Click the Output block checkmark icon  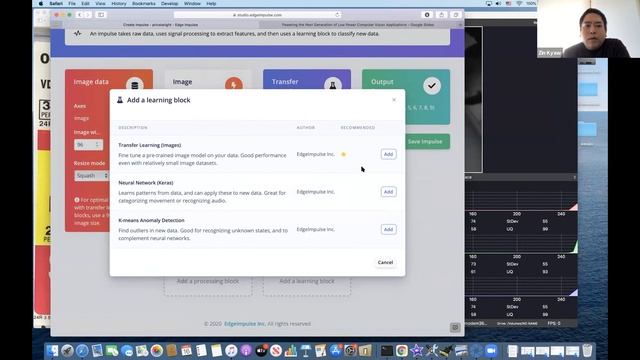(x=431, y=86)
